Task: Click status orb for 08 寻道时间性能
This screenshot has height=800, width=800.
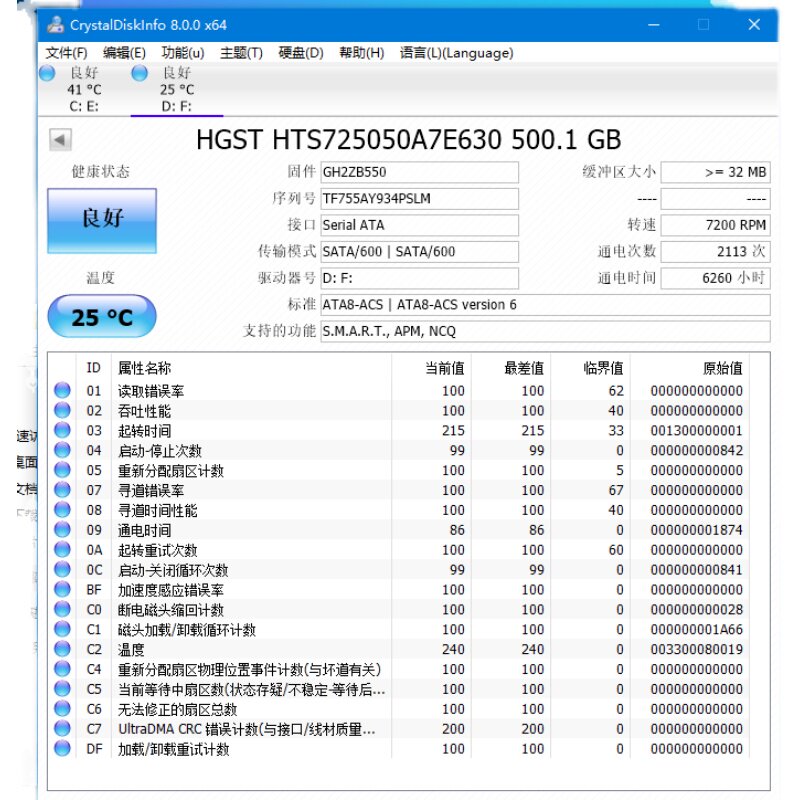Action: [62, 510]
